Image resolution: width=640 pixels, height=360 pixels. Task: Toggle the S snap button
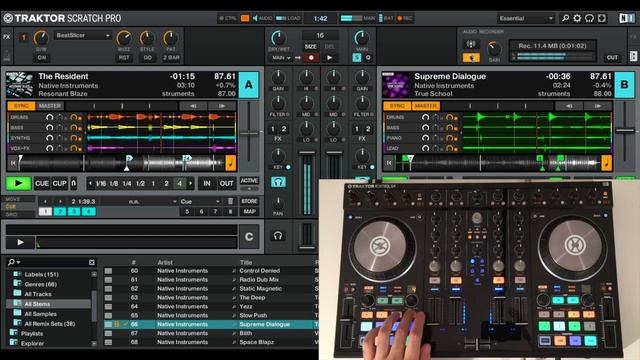[357, 58]
